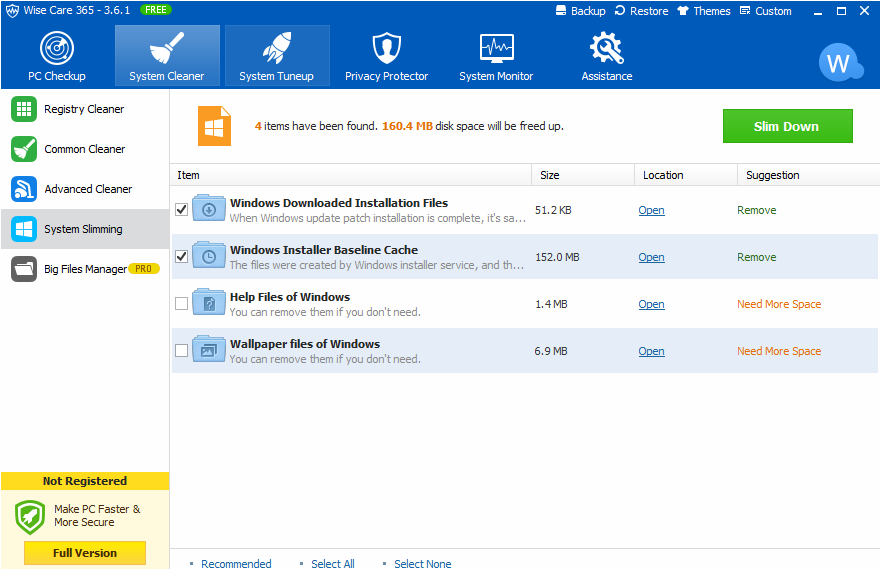The width and height of the screenshot is (881, 570).
Task: Click Need More Space for Wallpaper files
Action: tap(779, 351)
